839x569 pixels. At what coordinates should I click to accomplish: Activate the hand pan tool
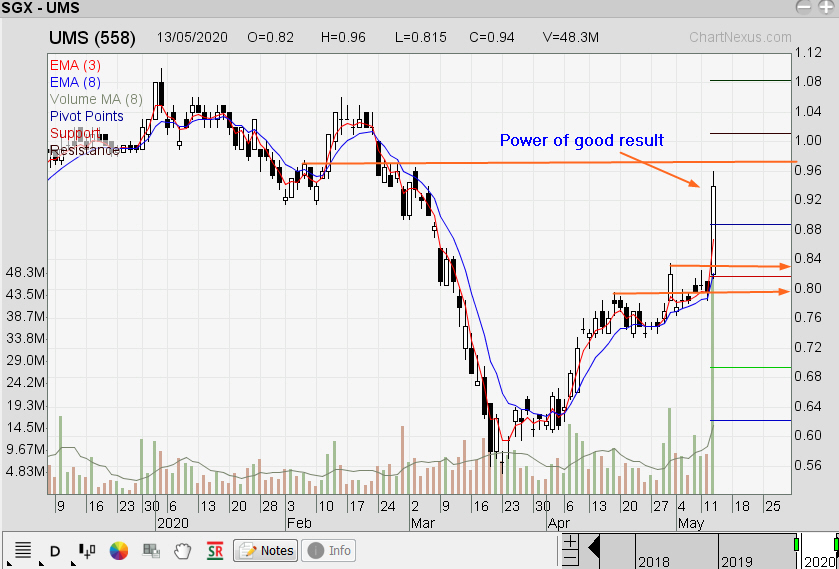click(183, 550)
